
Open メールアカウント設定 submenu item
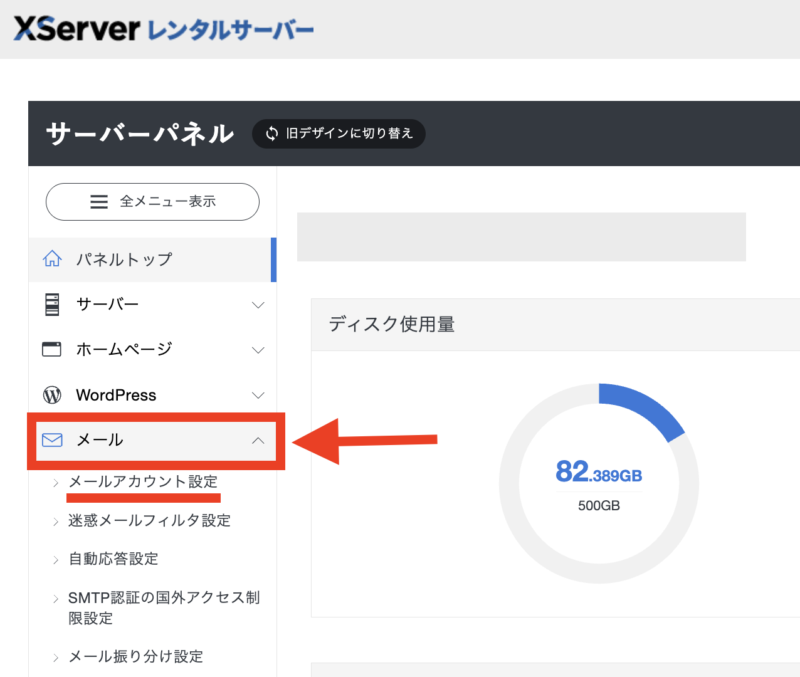pos(143,482)
